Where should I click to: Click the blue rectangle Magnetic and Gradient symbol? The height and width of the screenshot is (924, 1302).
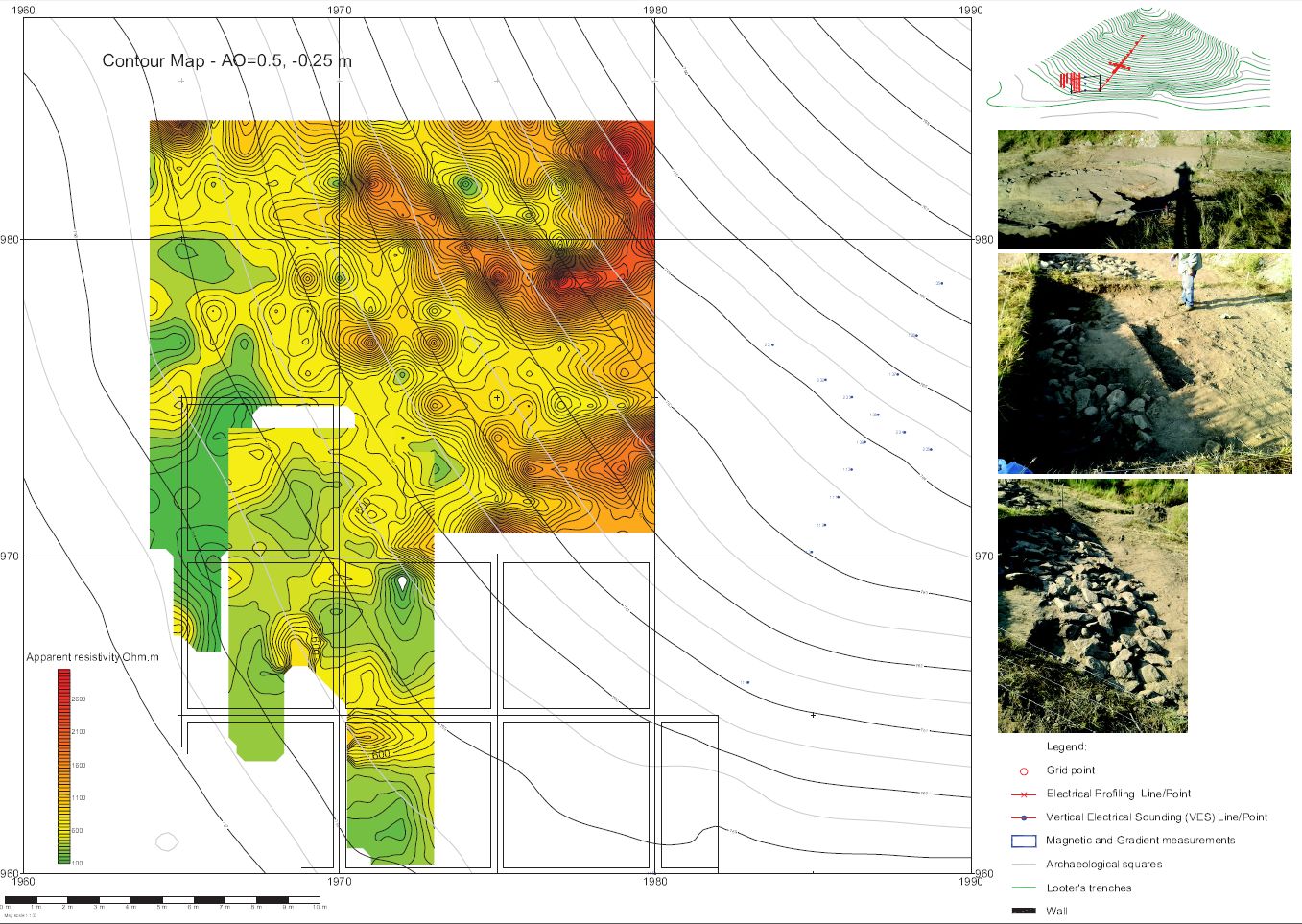tap(1024, 841)
